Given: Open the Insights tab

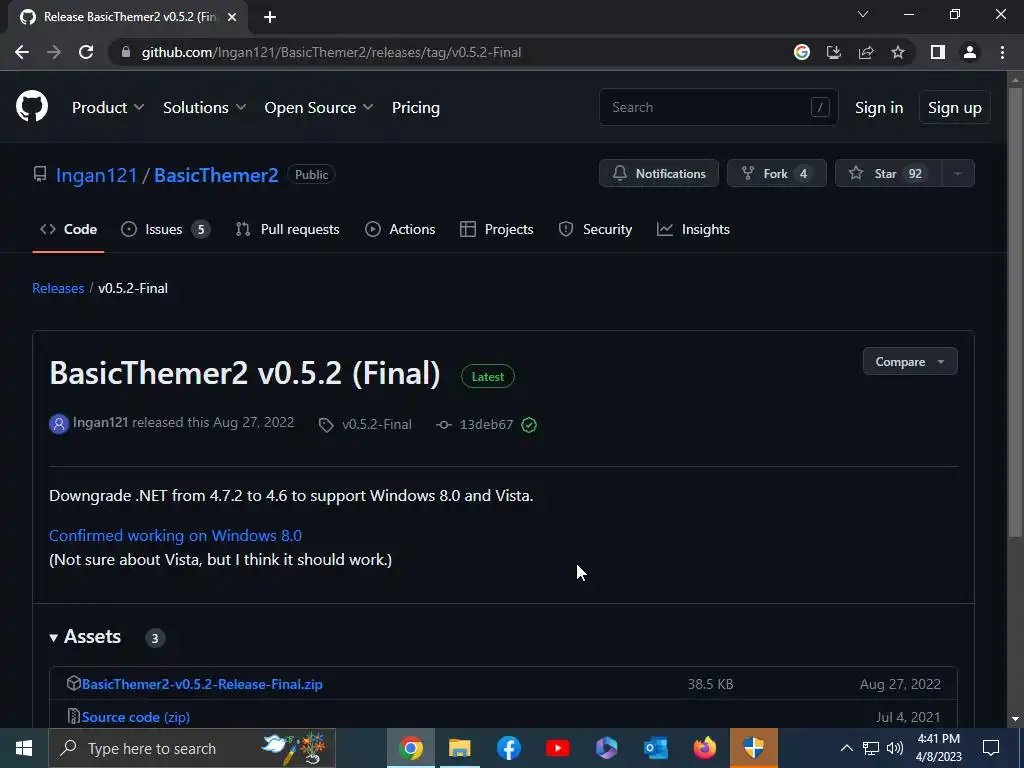Looking at the screenshot, I should pos(694,229).
